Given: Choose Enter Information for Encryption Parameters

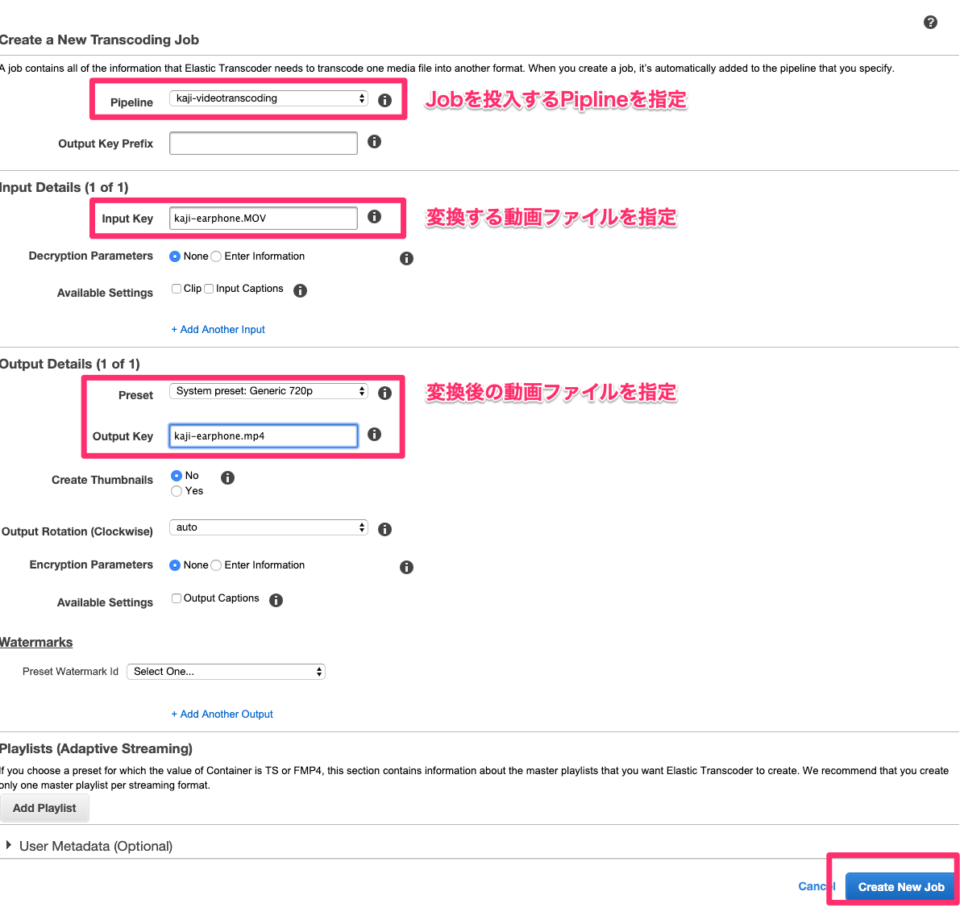Looking at the screenshot, I should click(x=217, y=565).
